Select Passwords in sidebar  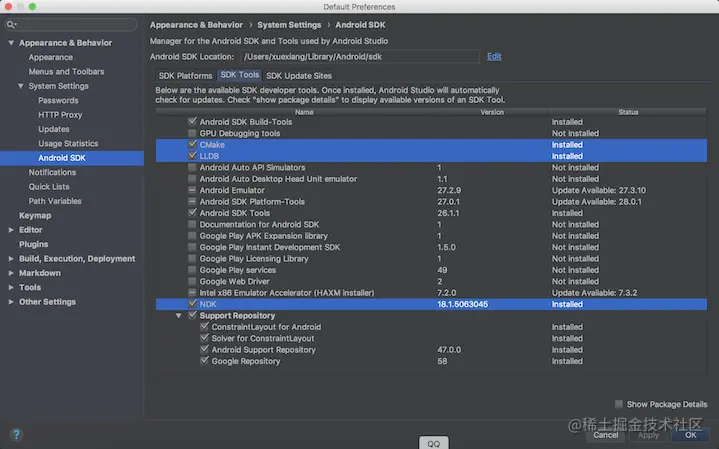[x=58, y=100]
